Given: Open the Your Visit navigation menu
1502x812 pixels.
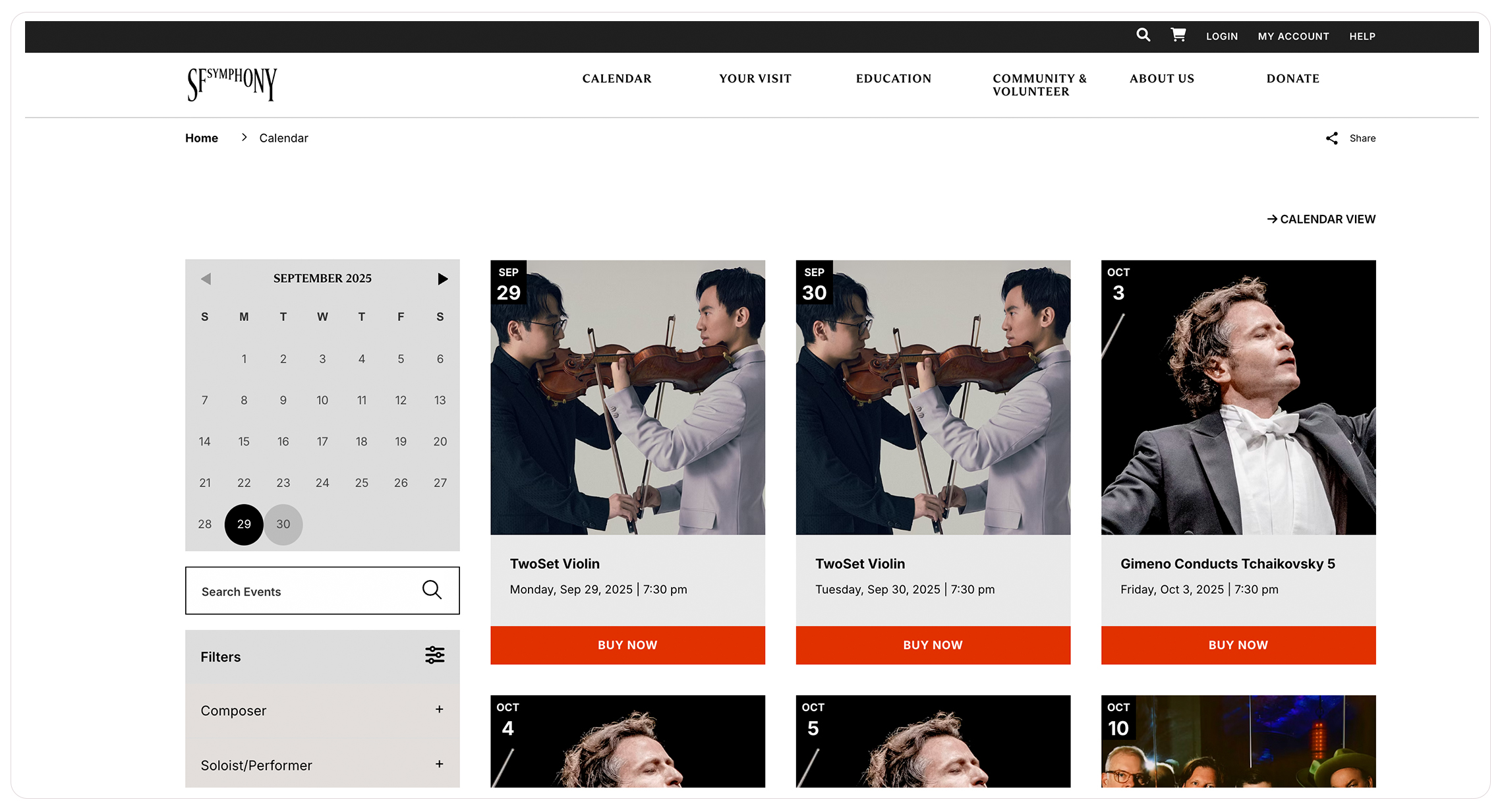Looking at the screenshot, I should click(755, 78).
